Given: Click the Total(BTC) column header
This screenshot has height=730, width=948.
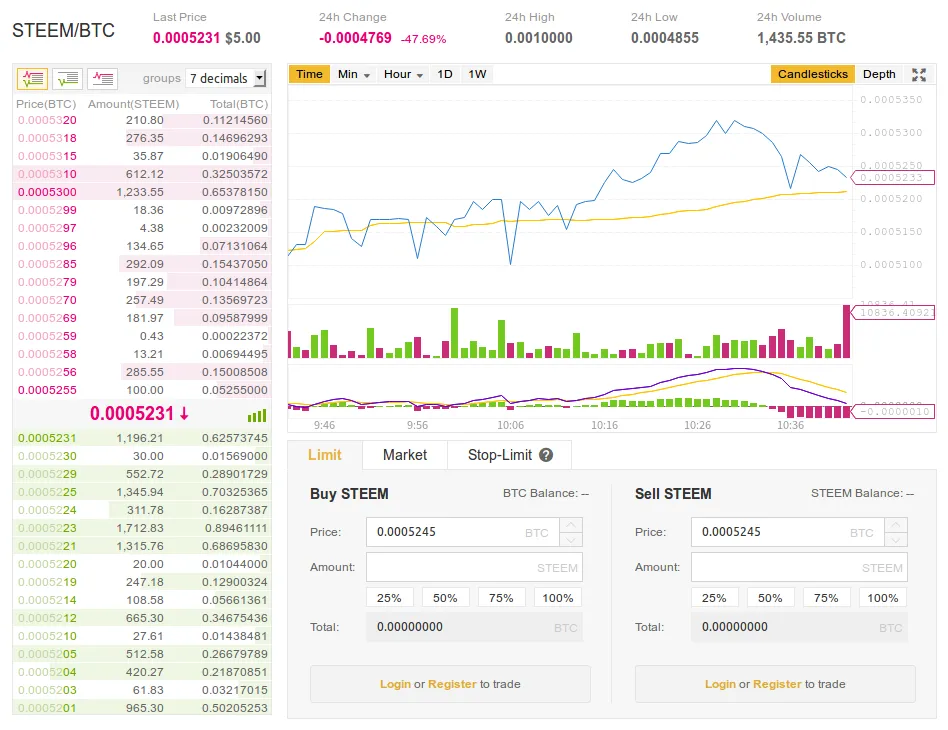Looking at the screenshot, I should pos(239,104).
